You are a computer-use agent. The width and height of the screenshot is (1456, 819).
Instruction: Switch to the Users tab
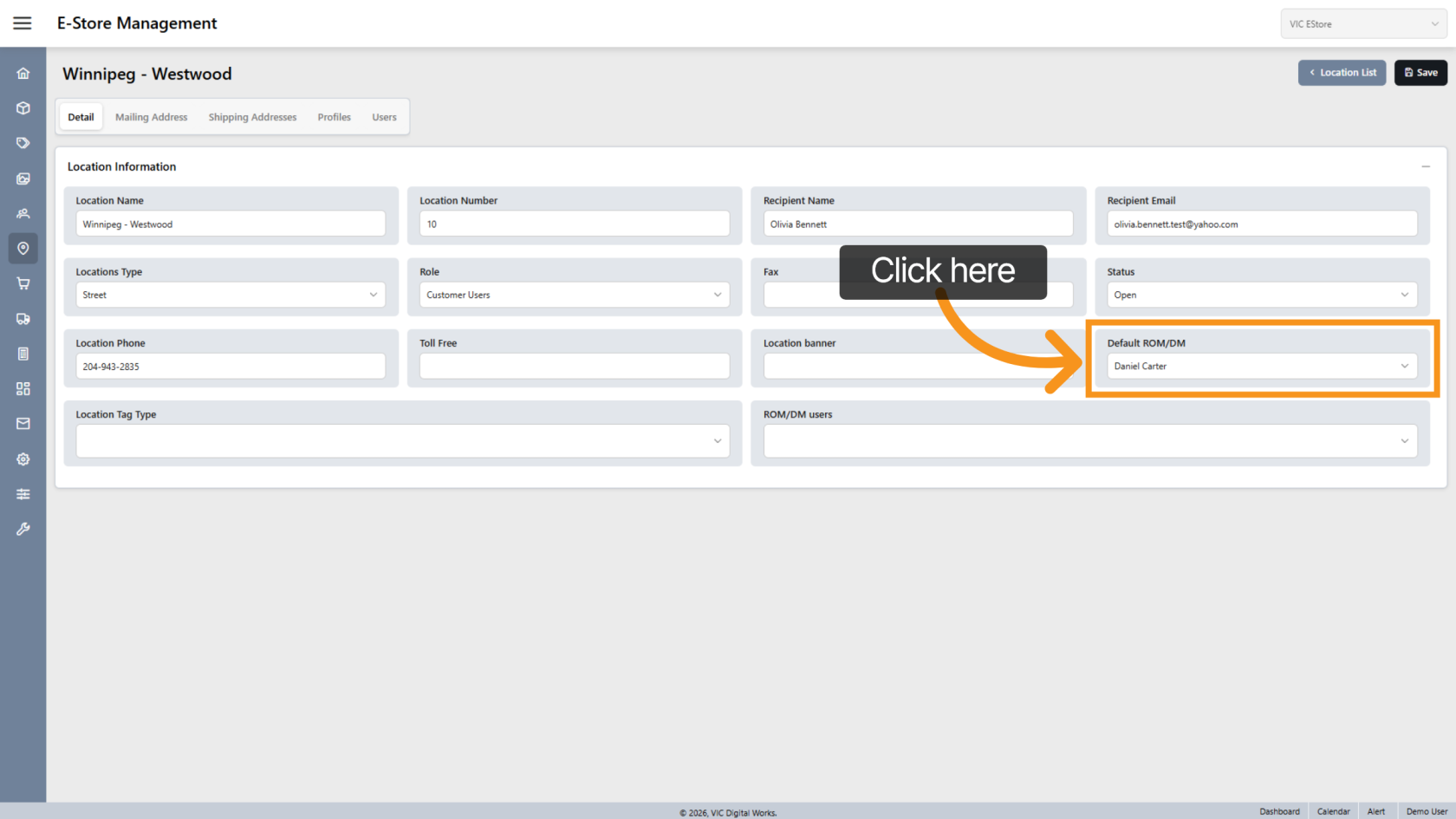[384, 117]
